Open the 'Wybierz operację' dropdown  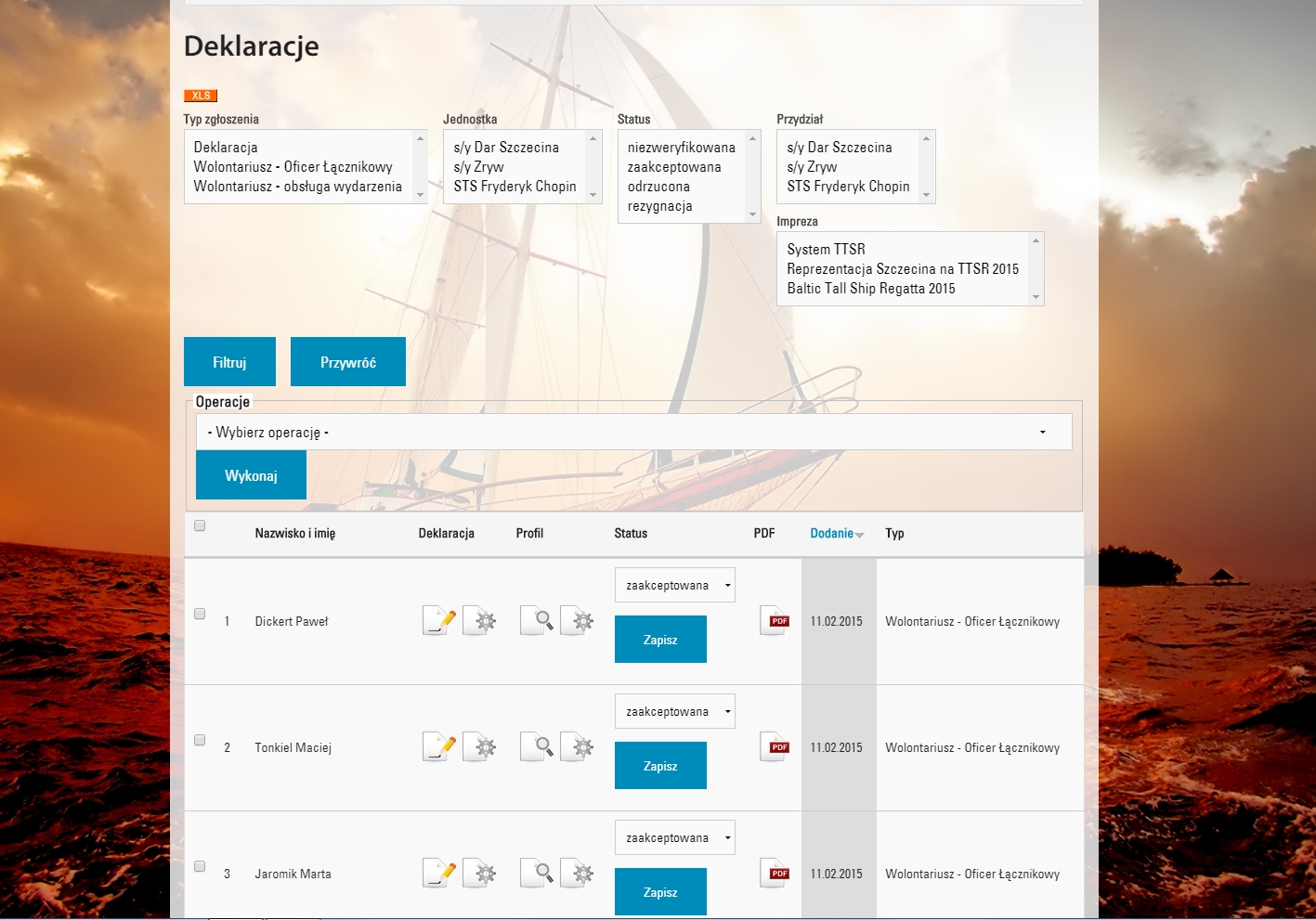[x=633, y=433]
